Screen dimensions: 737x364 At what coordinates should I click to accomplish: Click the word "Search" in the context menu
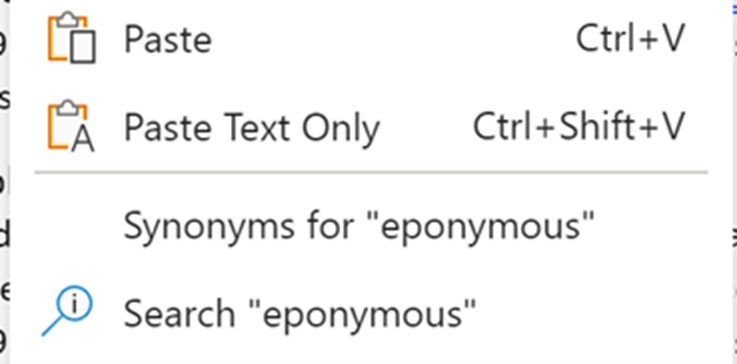pos(179,313)
